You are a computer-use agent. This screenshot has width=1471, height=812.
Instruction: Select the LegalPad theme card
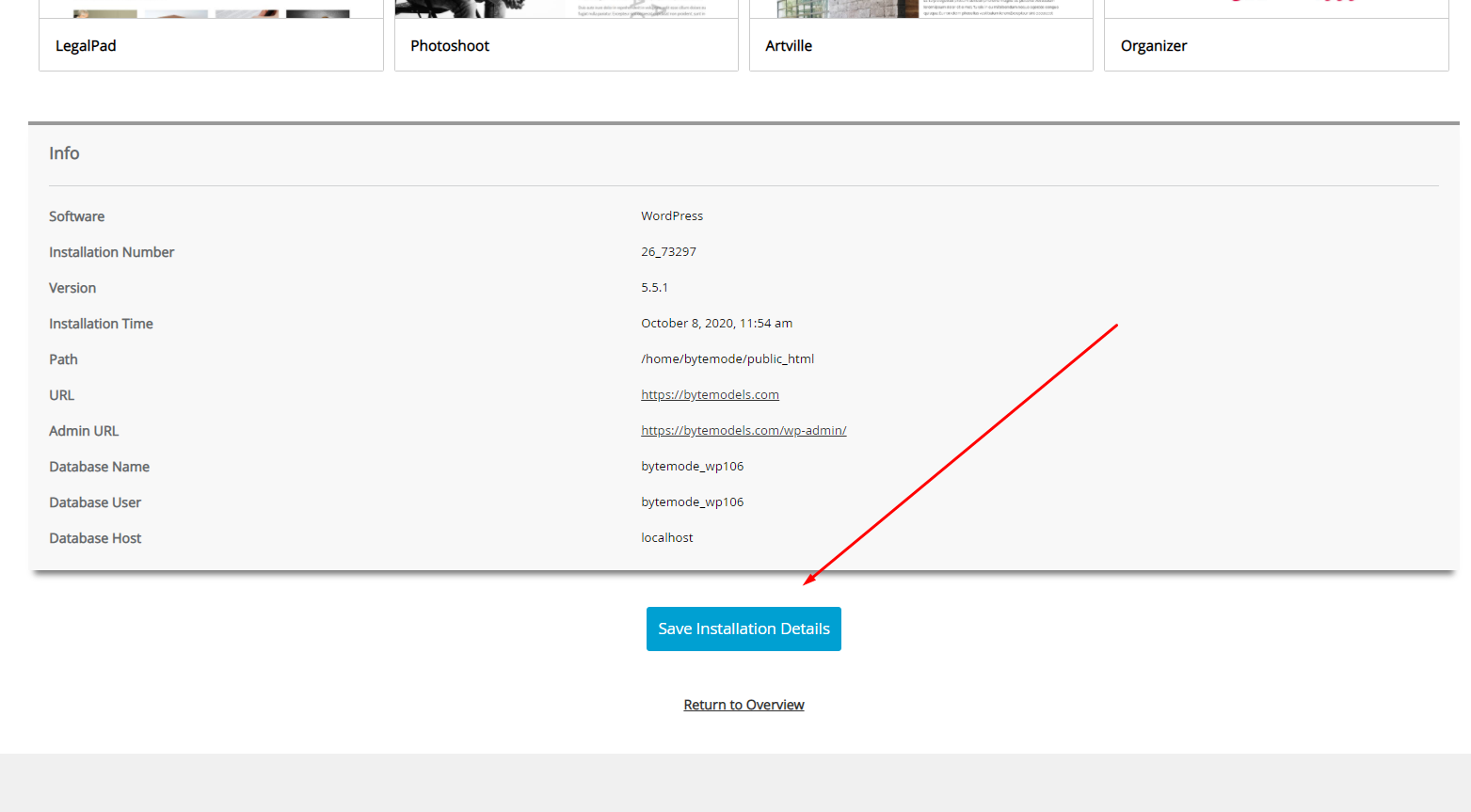click(x=211, y=44)
